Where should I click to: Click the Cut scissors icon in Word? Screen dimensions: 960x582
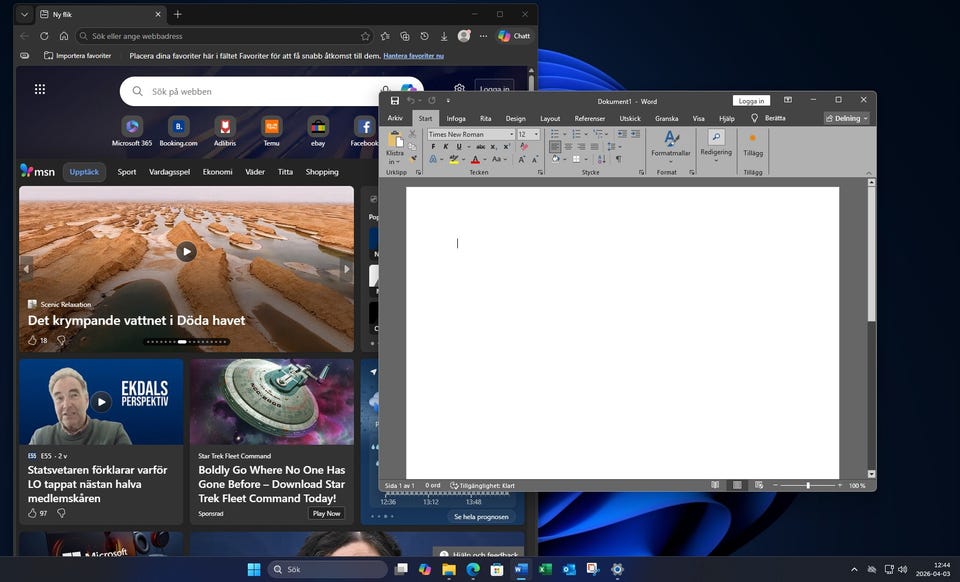[x=413, y=133]
